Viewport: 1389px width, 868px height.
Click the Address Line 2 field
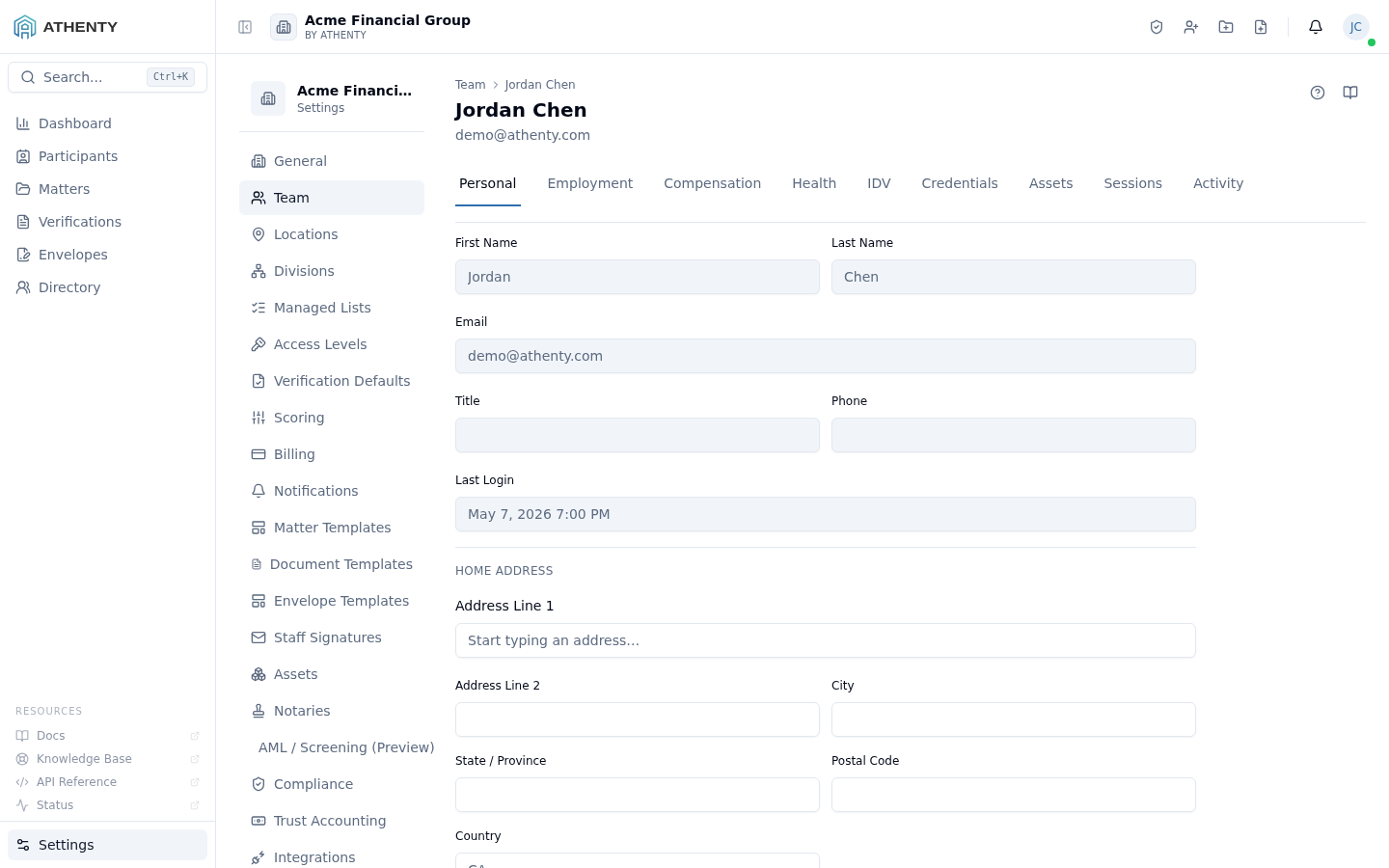click(638, 719)
